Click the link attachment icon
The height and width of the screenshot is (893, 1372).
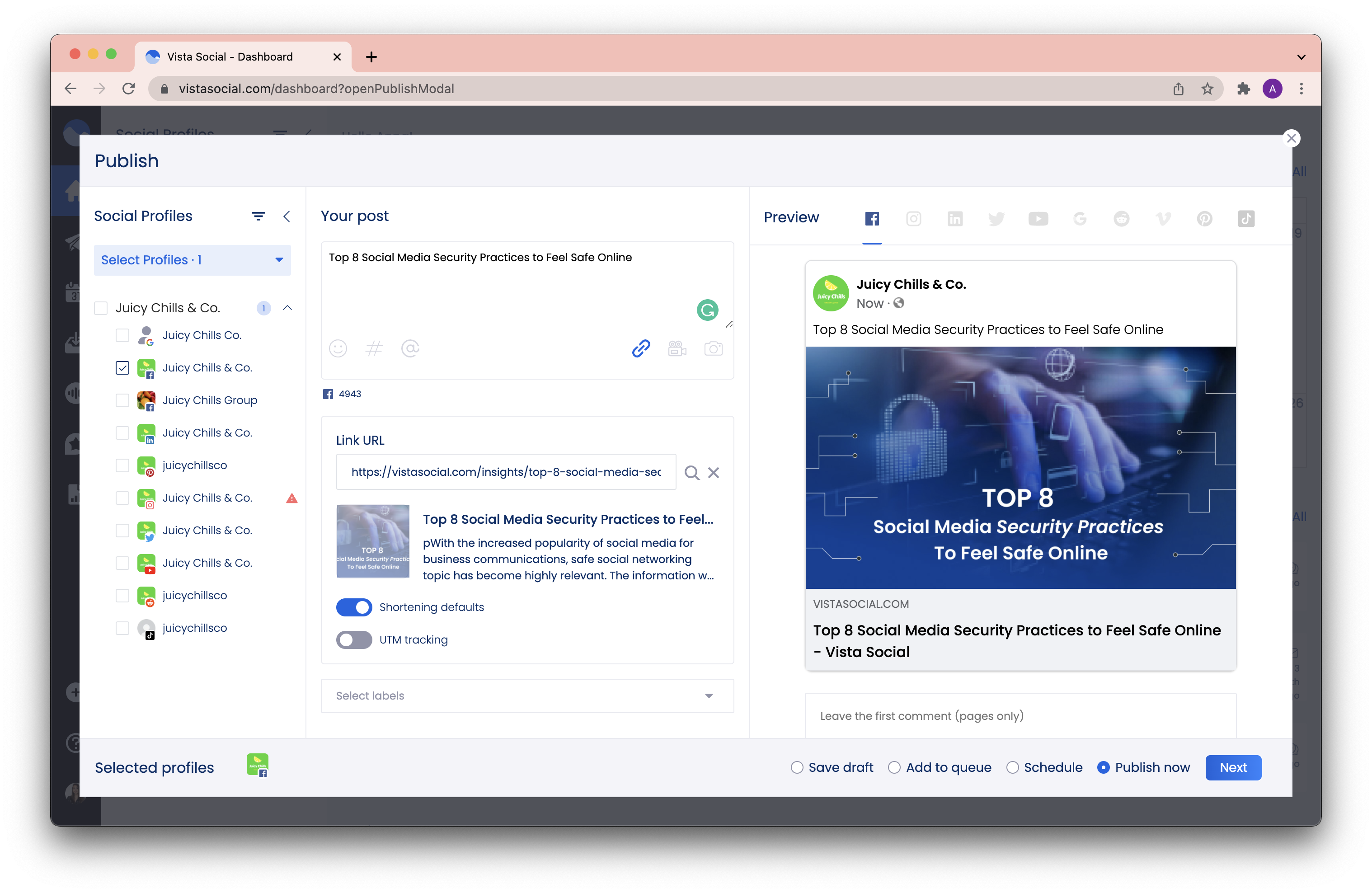pyautogui.click(x=641, y=348)
